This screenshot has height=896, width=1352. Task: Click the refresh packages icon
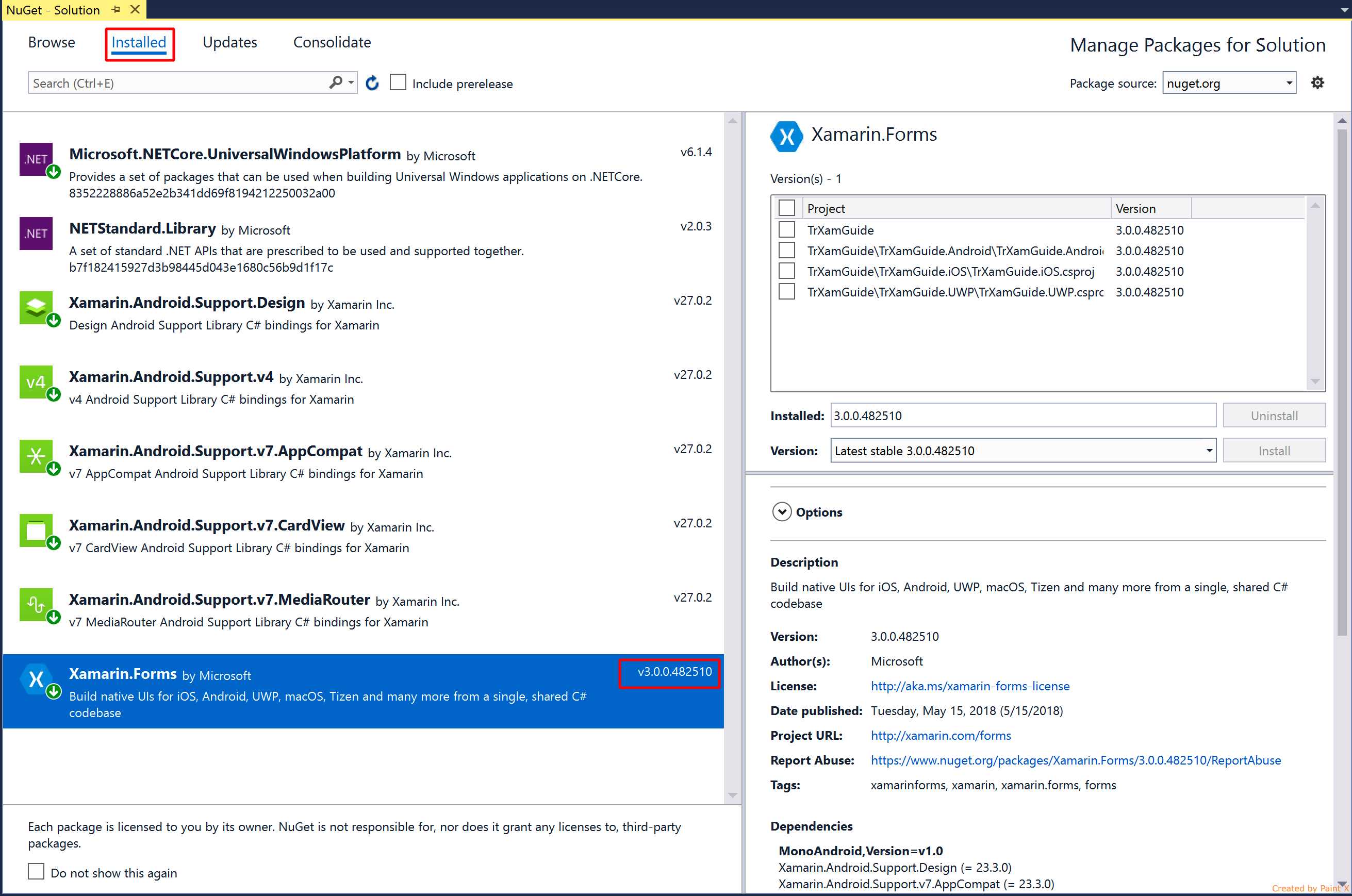pyautogui.click(x=372, y=84)
